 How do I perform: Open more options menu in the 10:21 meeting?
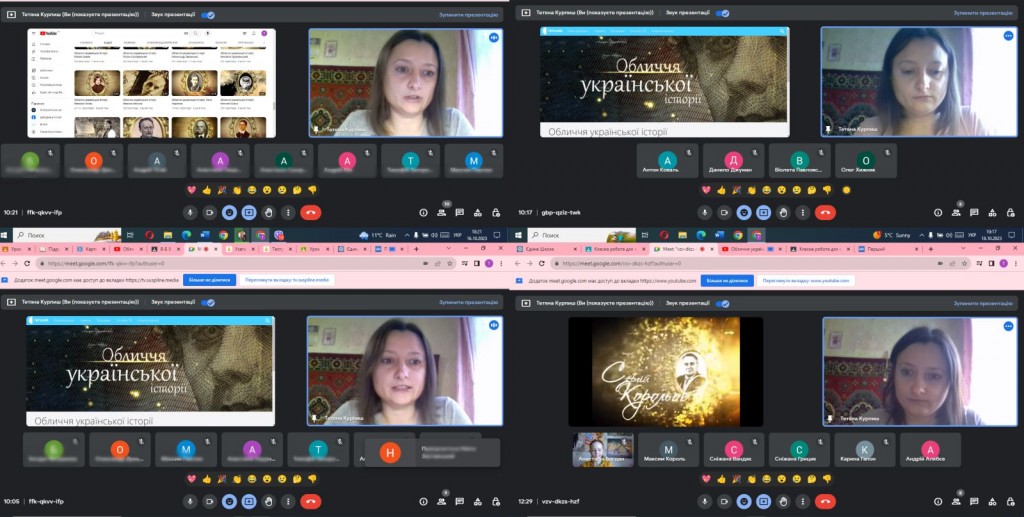coord(288,212)
